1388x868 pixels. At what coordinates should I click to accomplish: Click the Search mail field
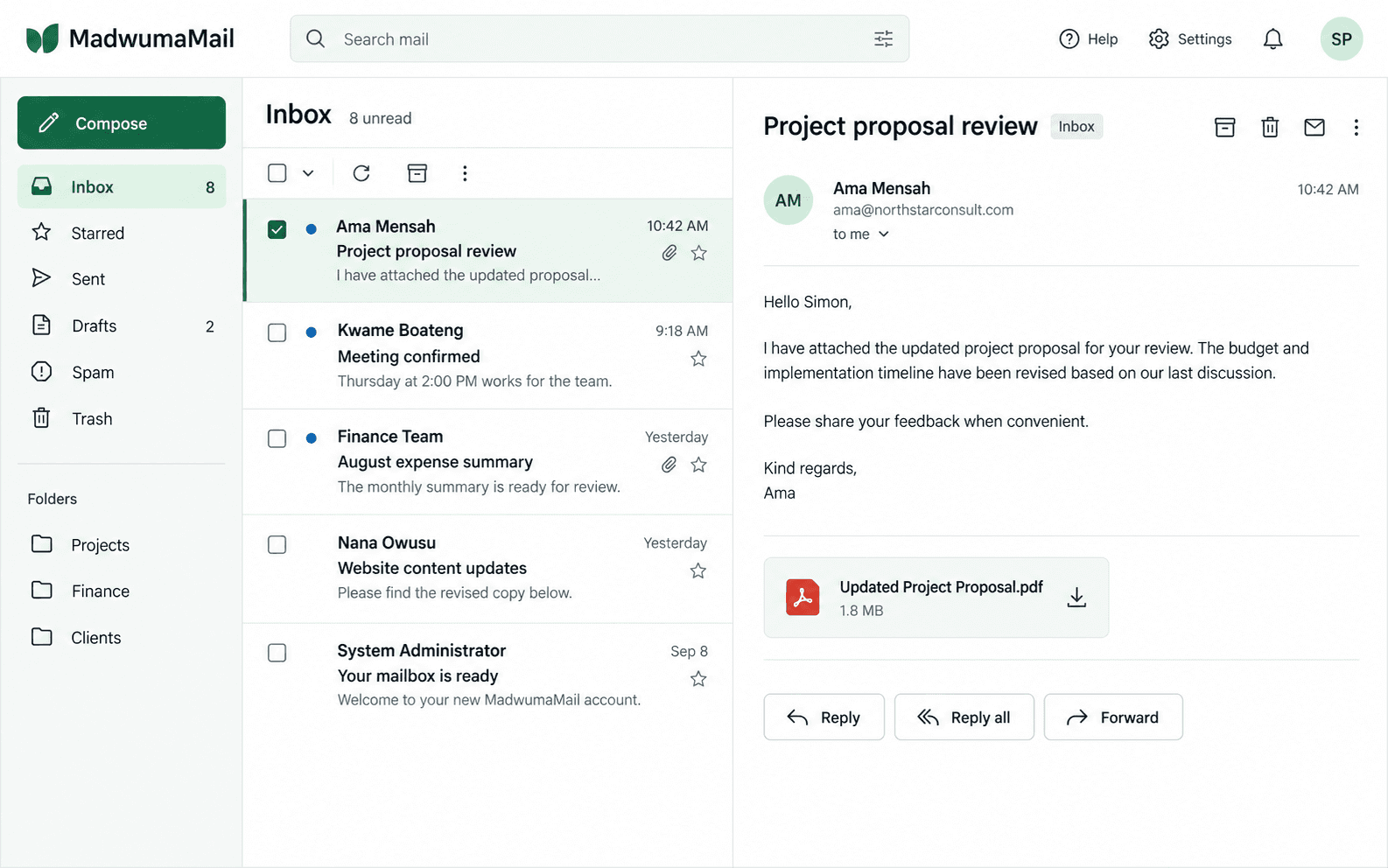click(x=599, y=38)
